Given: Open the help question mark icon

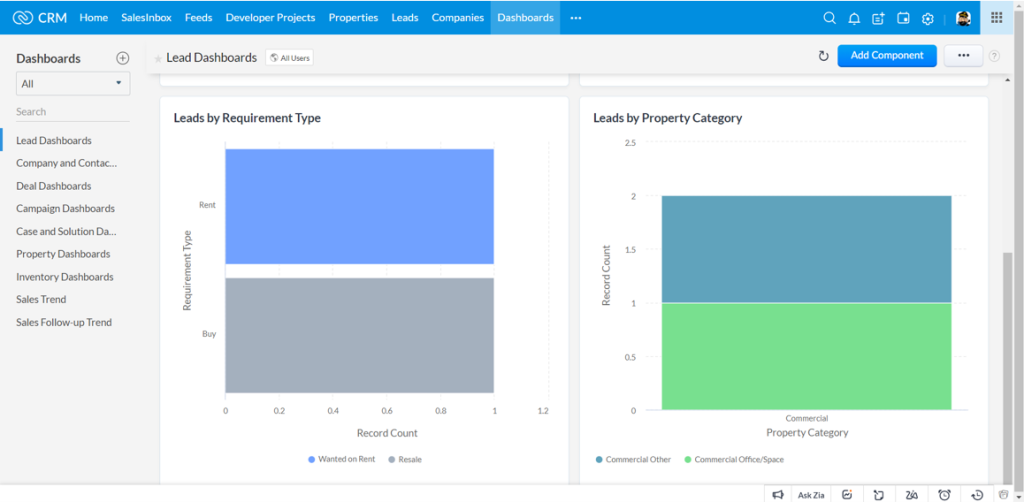Looking at the screenshot, I should pyautogui.click(x=994, y=56).
